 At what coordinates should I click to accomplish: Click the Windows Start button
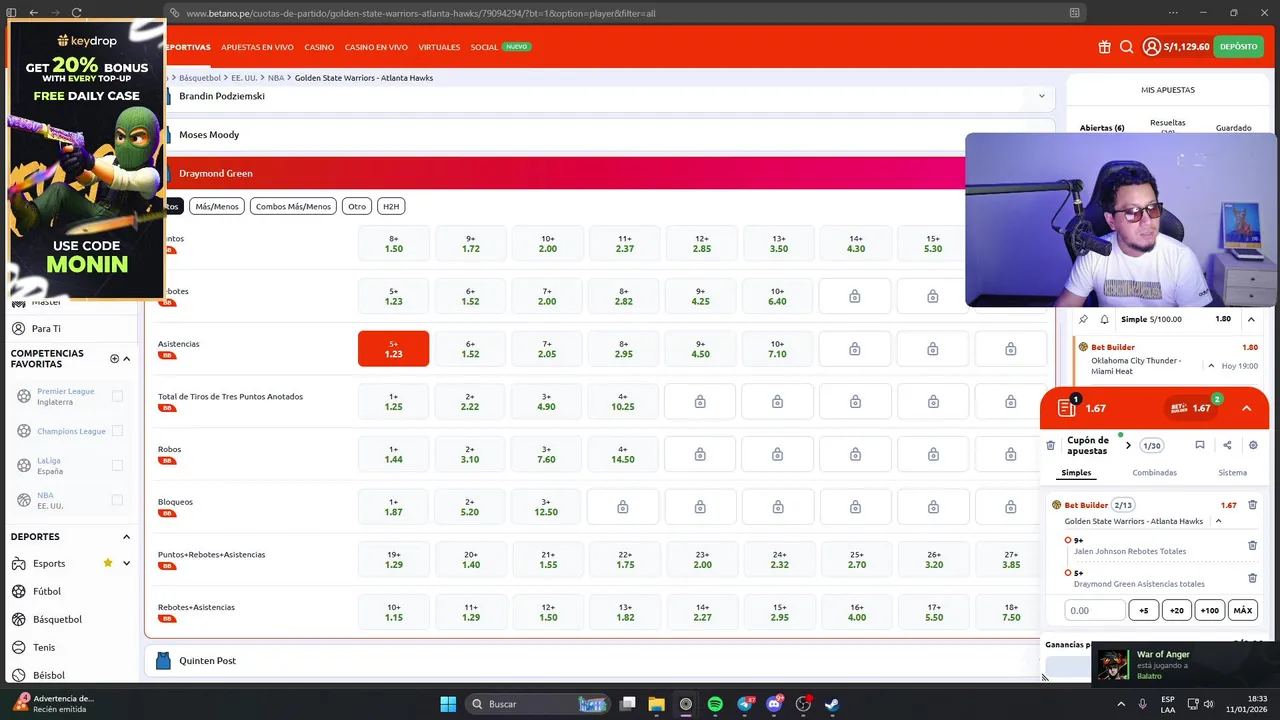click(x=448, y=704)
